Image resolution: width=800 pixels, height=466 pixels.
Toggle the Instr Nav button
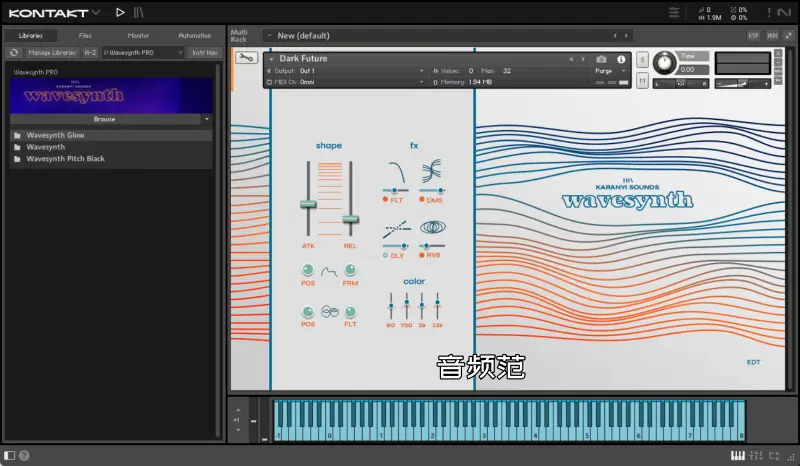[x=205, y=53]
